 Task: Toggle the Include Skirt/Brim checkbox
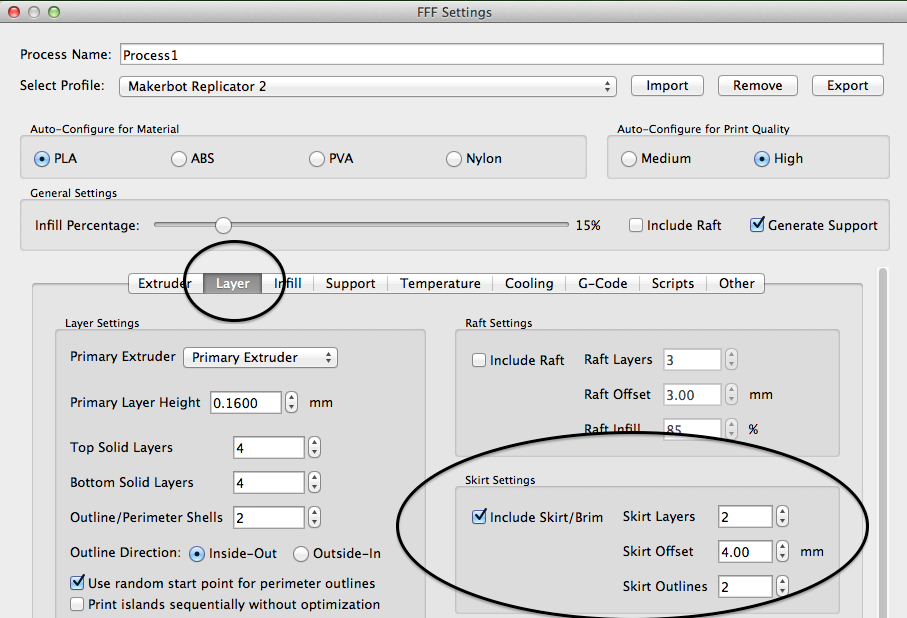pyautogui.click(x=479, y=516)
